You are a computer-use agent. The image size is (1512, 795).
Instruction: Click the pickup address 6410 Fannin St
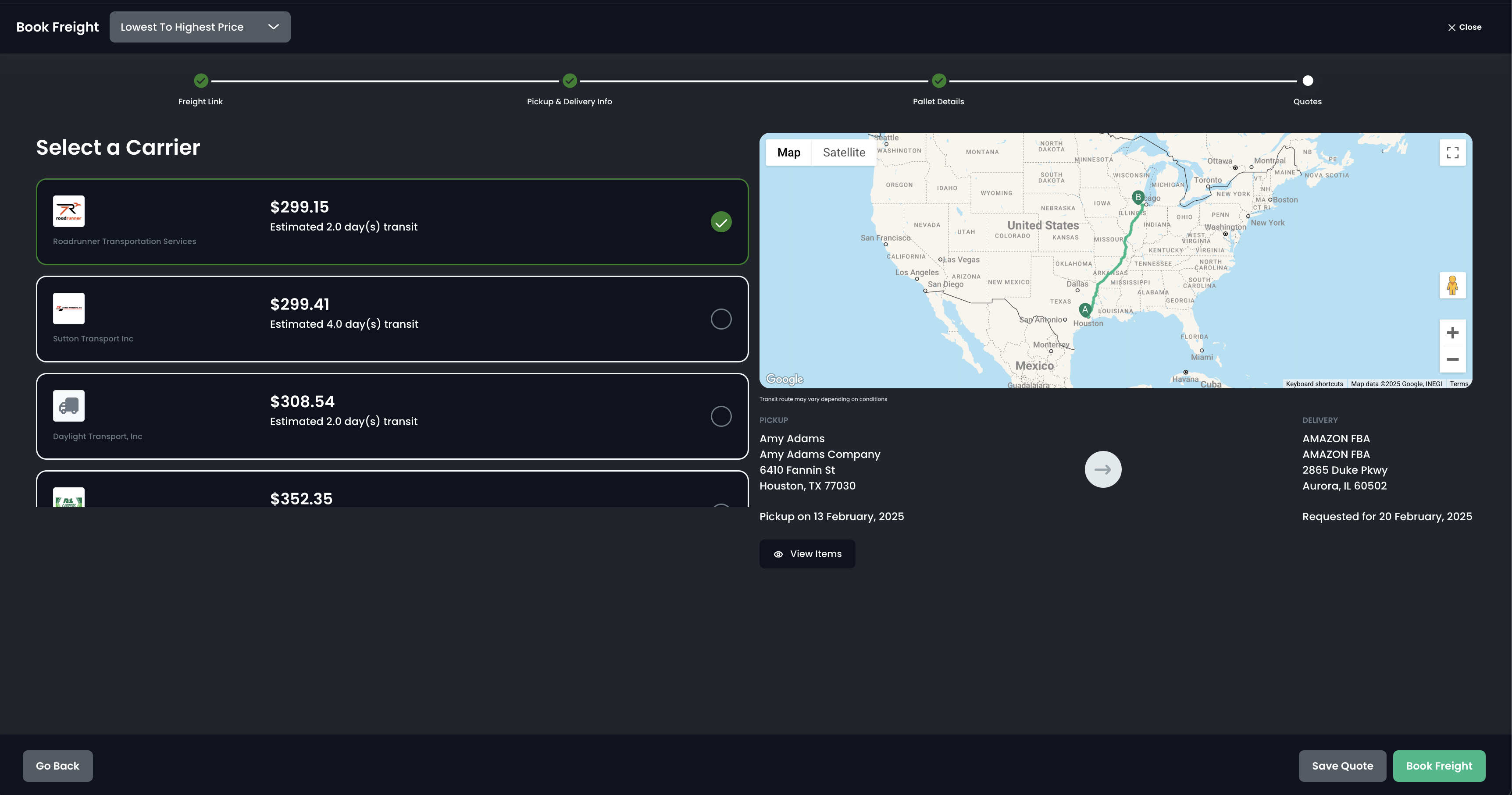(797, 470)
